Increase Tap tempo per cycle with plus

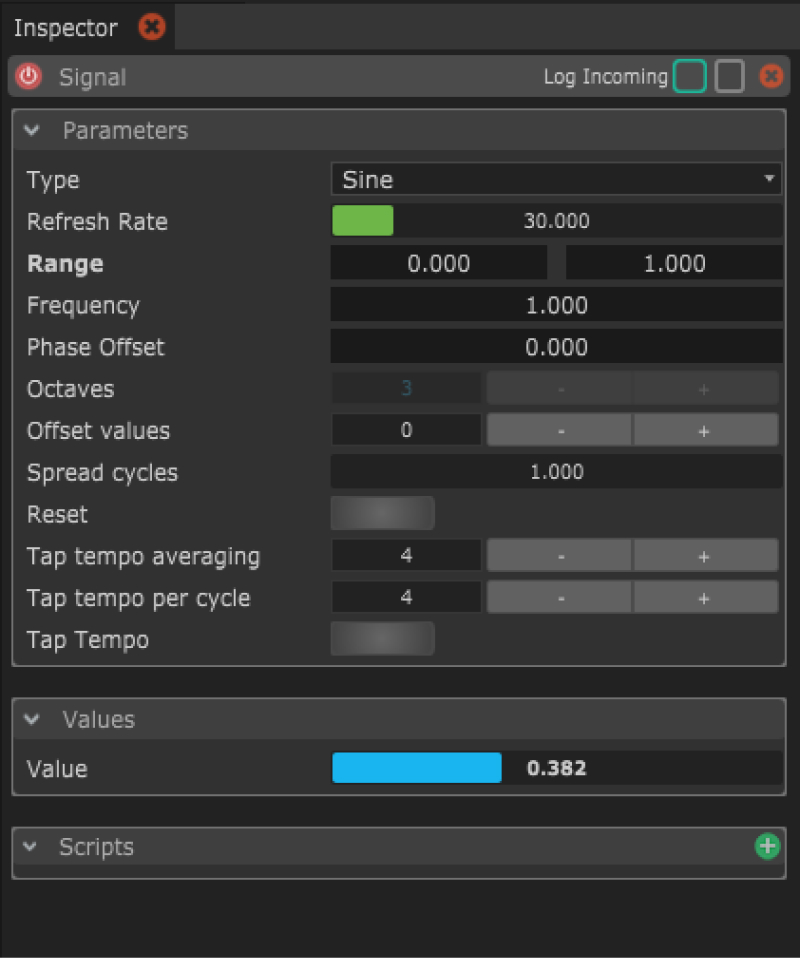click(704, 598)
